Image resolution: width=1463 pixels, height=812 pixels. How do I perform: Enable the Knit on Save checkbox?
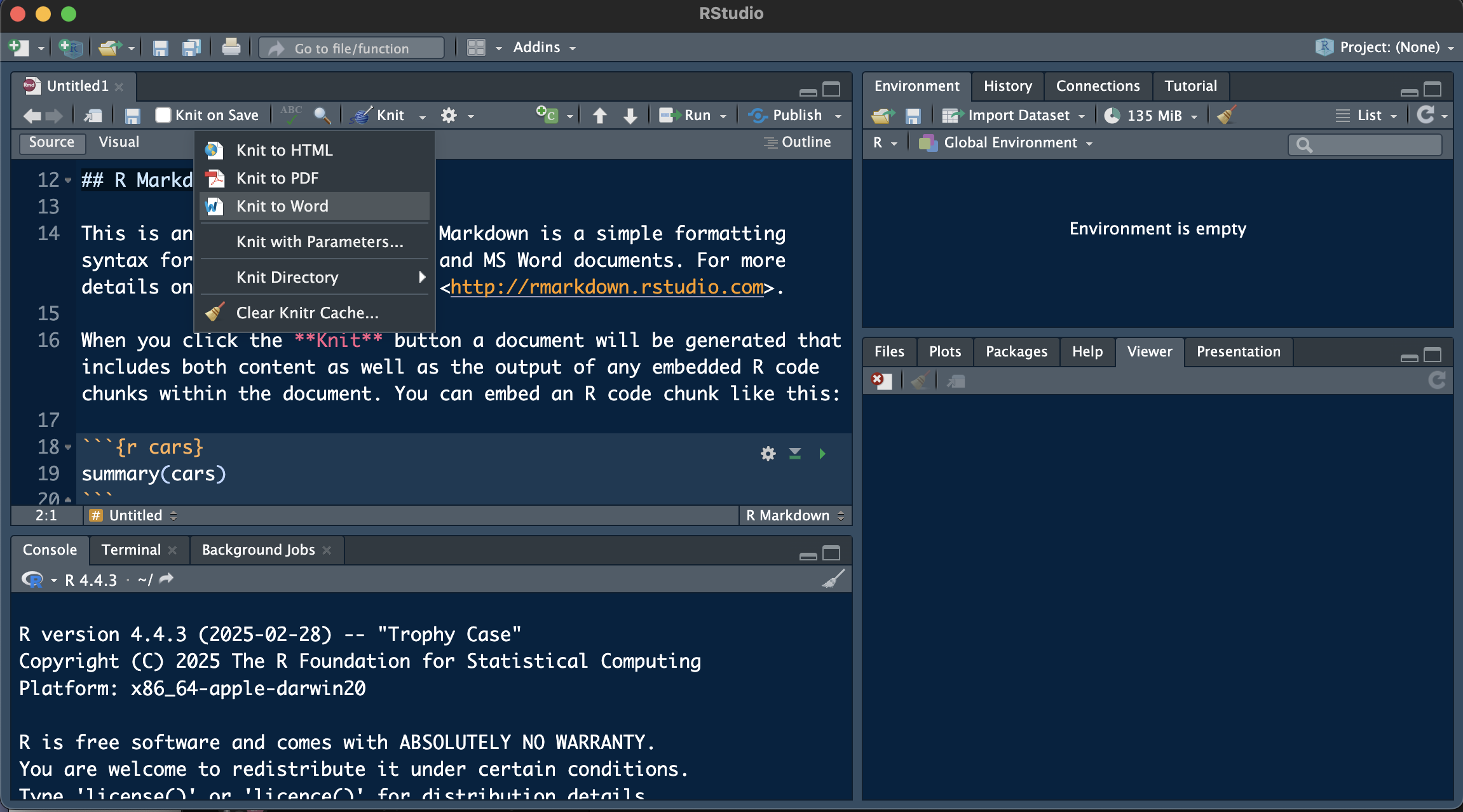pyautogui.click(x=163, y=115)
